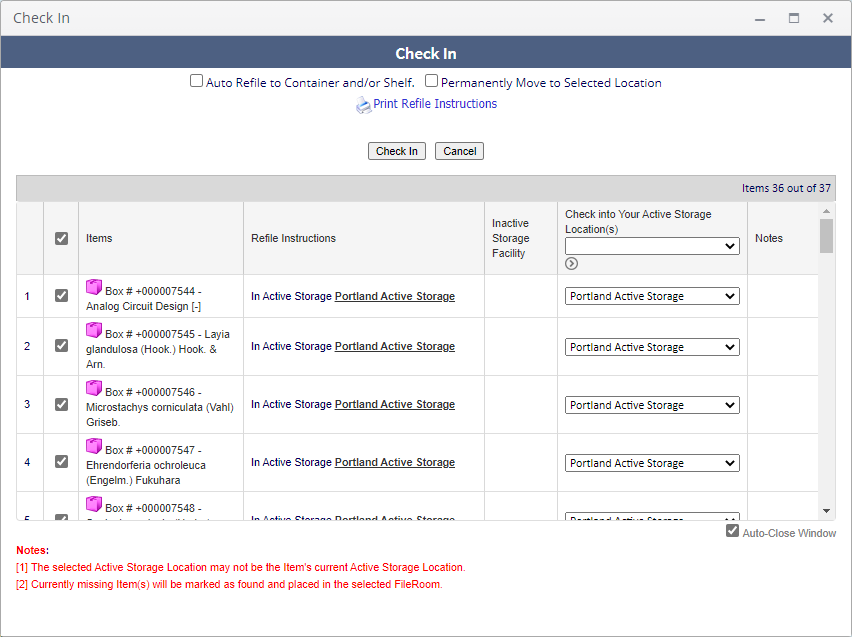852x637 pixels.
Task: Uncheck row 1 Analog Circuit Design box
Action: [61, 296]
